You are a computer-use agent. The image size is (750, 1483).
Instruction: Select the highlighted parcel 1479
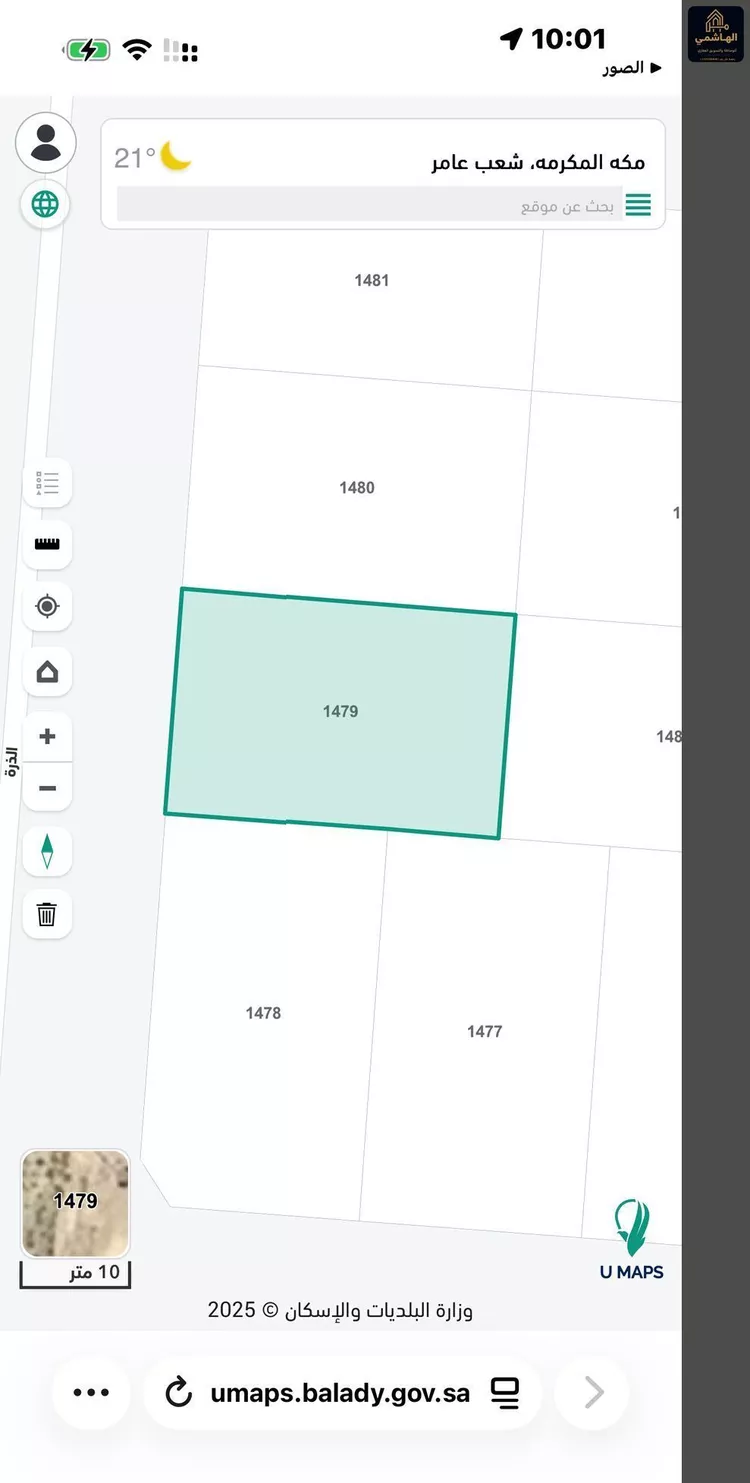coord(340,712)
